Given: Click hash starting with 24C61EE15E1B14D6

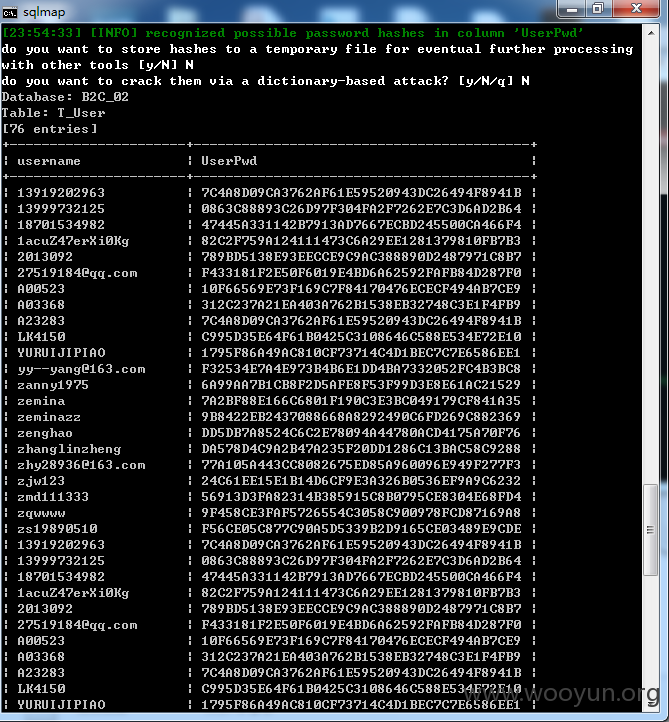Looking at the screenshot, I should tap(361, 481).
